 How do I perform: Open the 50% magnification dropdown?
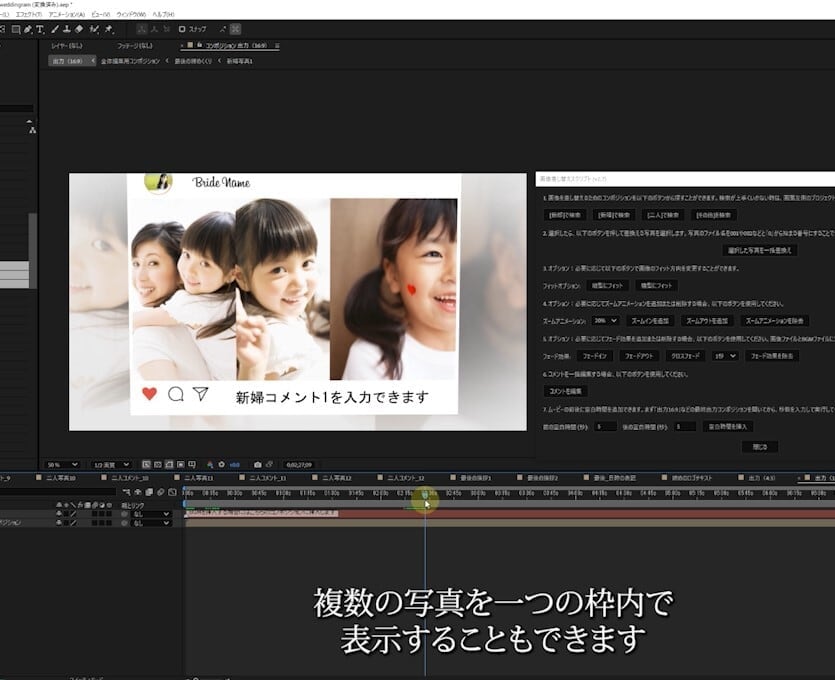coord(61,464)
